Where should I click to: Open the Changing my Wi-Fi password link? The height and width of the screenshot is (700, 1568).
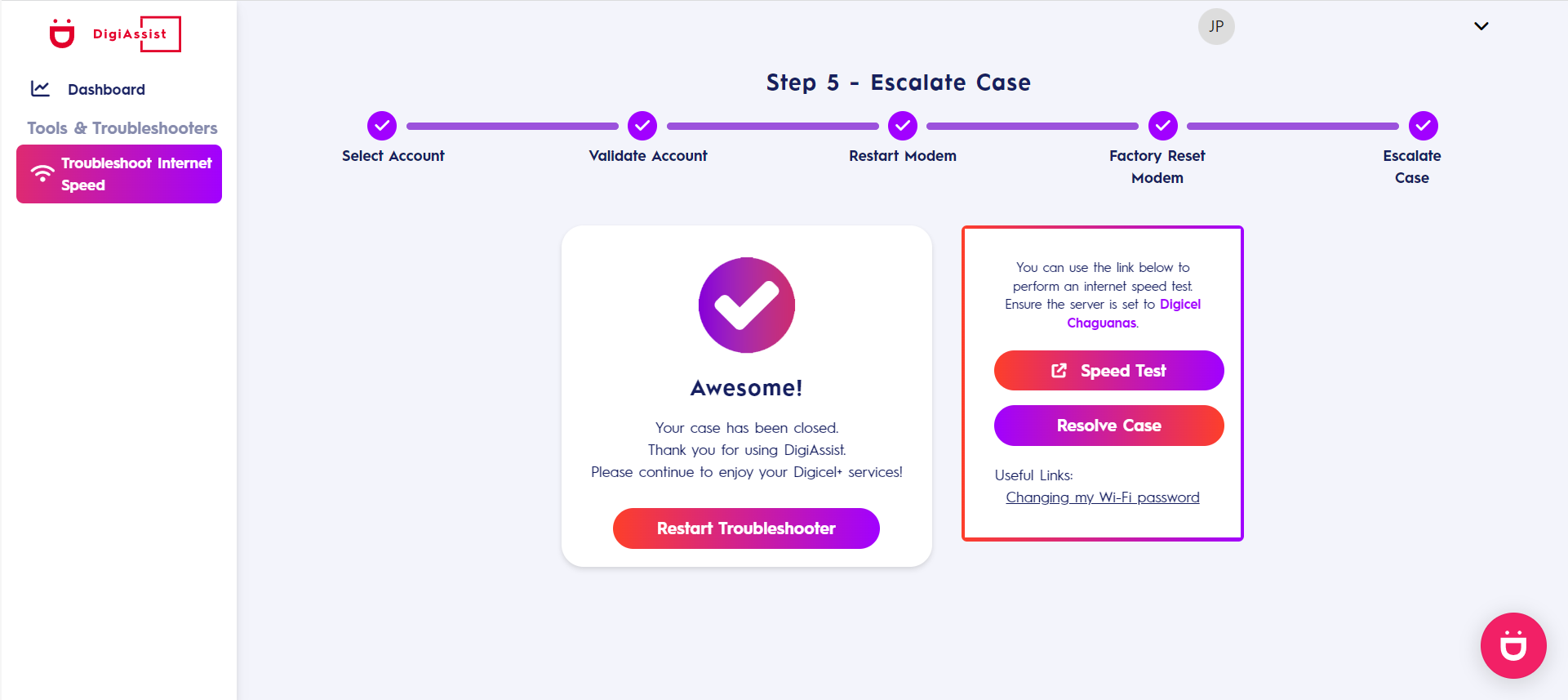point(1102,497)
